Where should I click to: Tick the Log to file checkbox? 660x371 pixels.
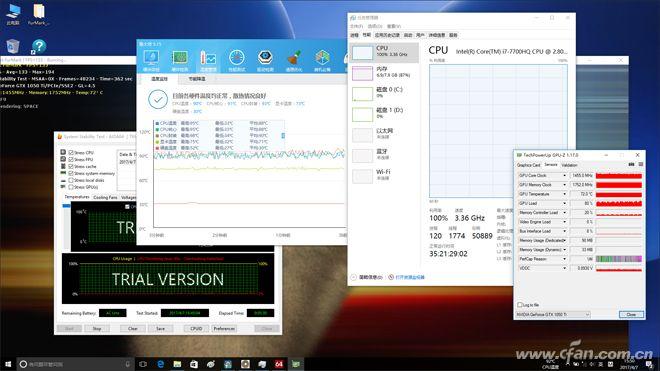520,304
